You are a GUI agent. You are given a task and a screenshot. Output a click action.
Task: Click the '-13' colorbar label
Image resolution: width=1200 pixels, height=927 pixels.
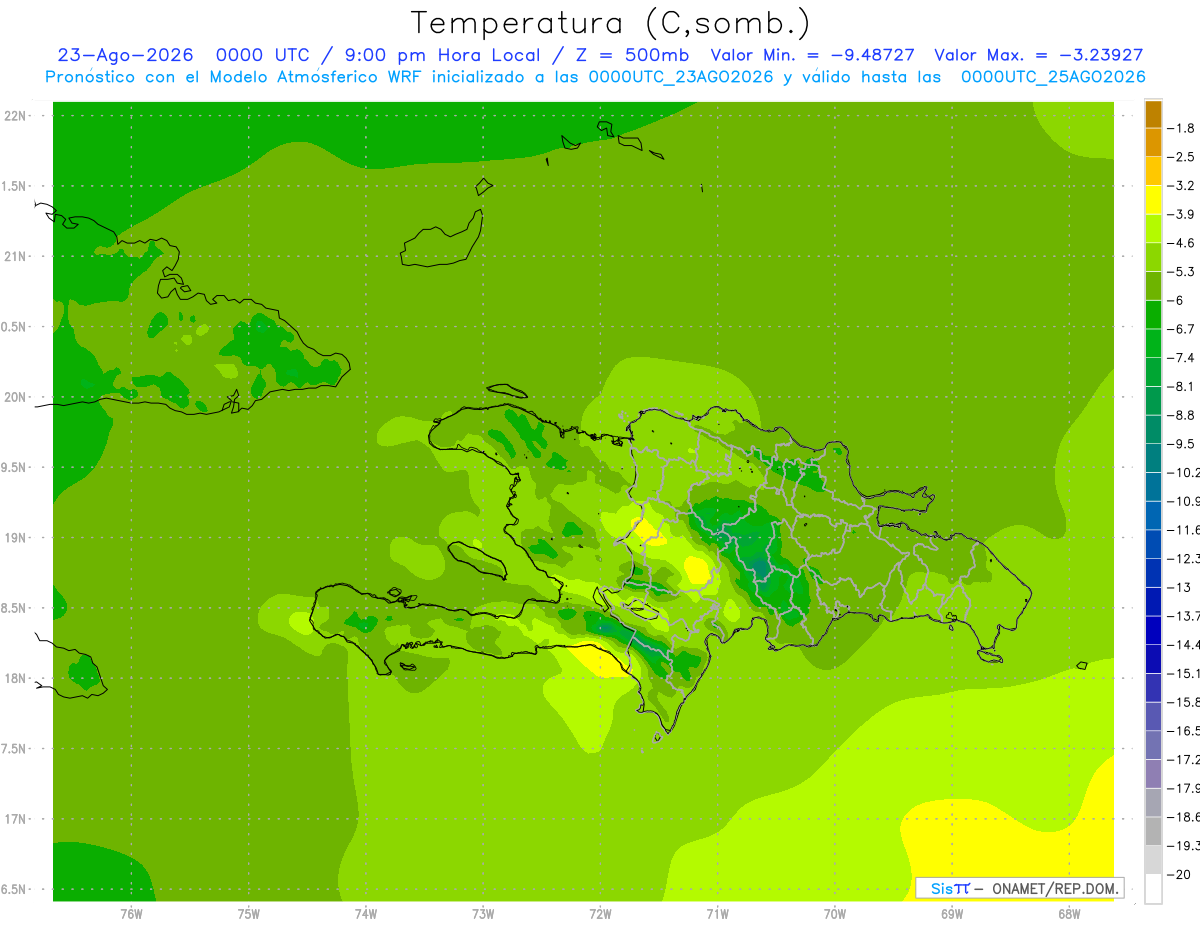(x=1180, y=588)
